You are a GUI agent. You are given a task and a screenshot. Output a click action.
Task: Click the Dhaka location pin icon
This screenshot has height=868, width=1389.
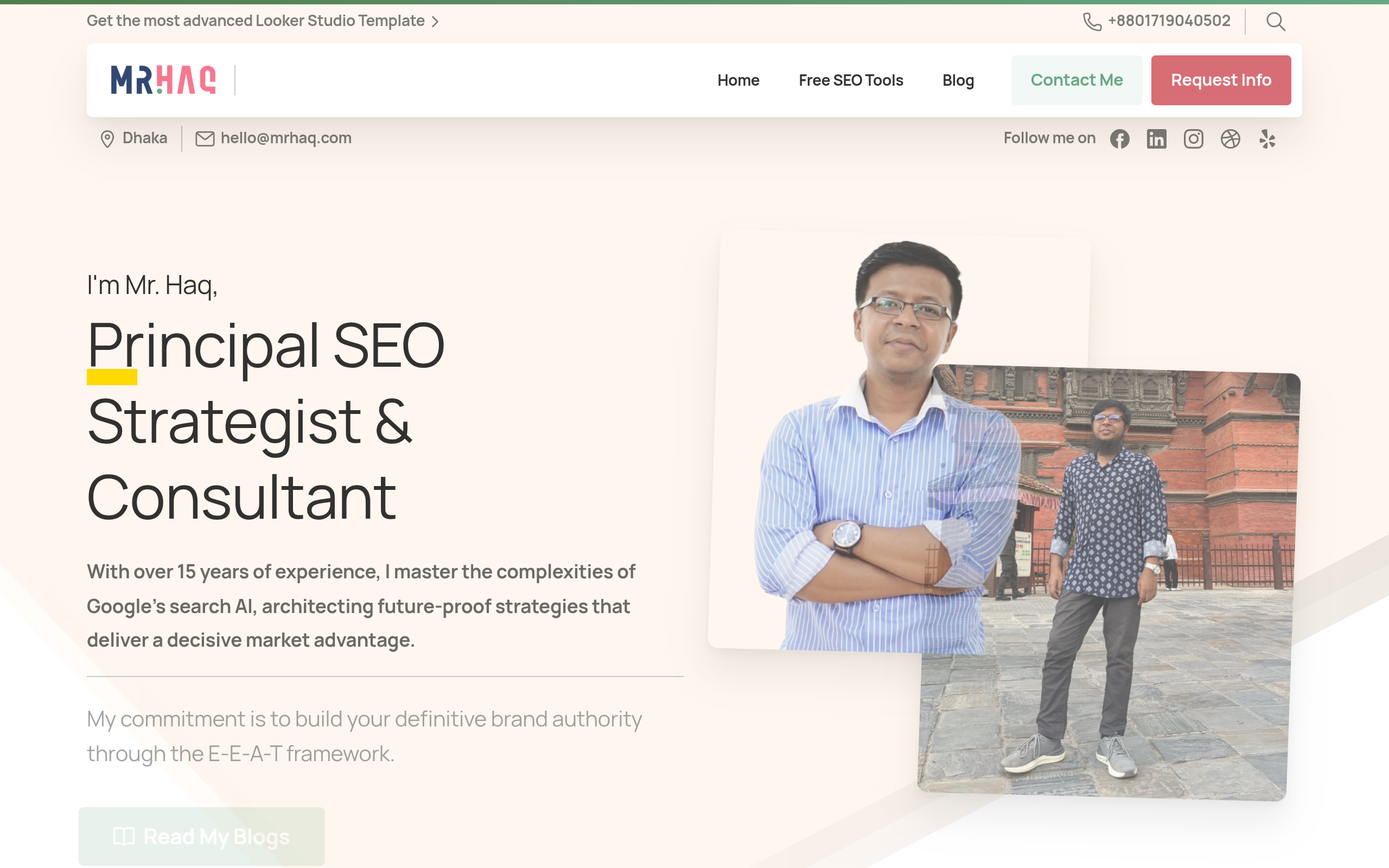pos(107,139)
